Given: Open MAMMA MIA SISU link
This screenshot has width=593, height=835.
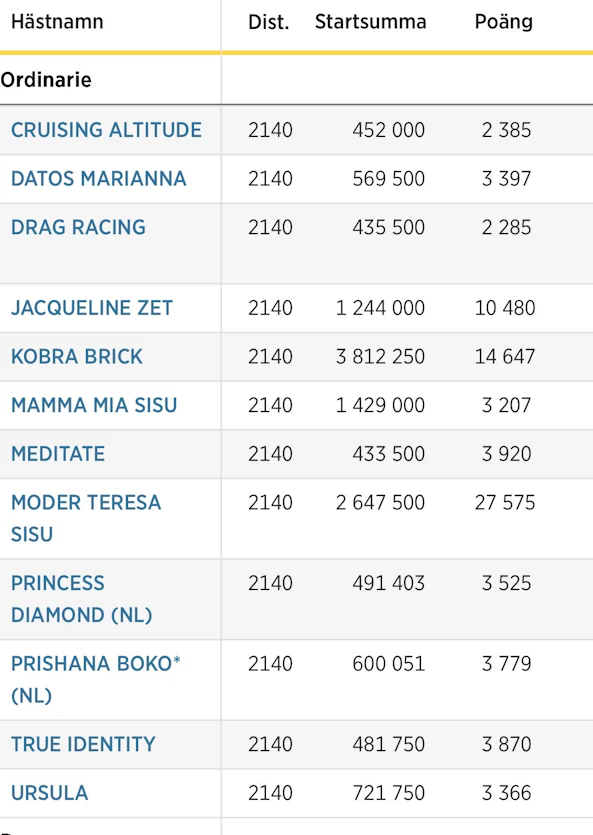Looking at the screenshot, I should pyautogui.click(x=94, y=405).
